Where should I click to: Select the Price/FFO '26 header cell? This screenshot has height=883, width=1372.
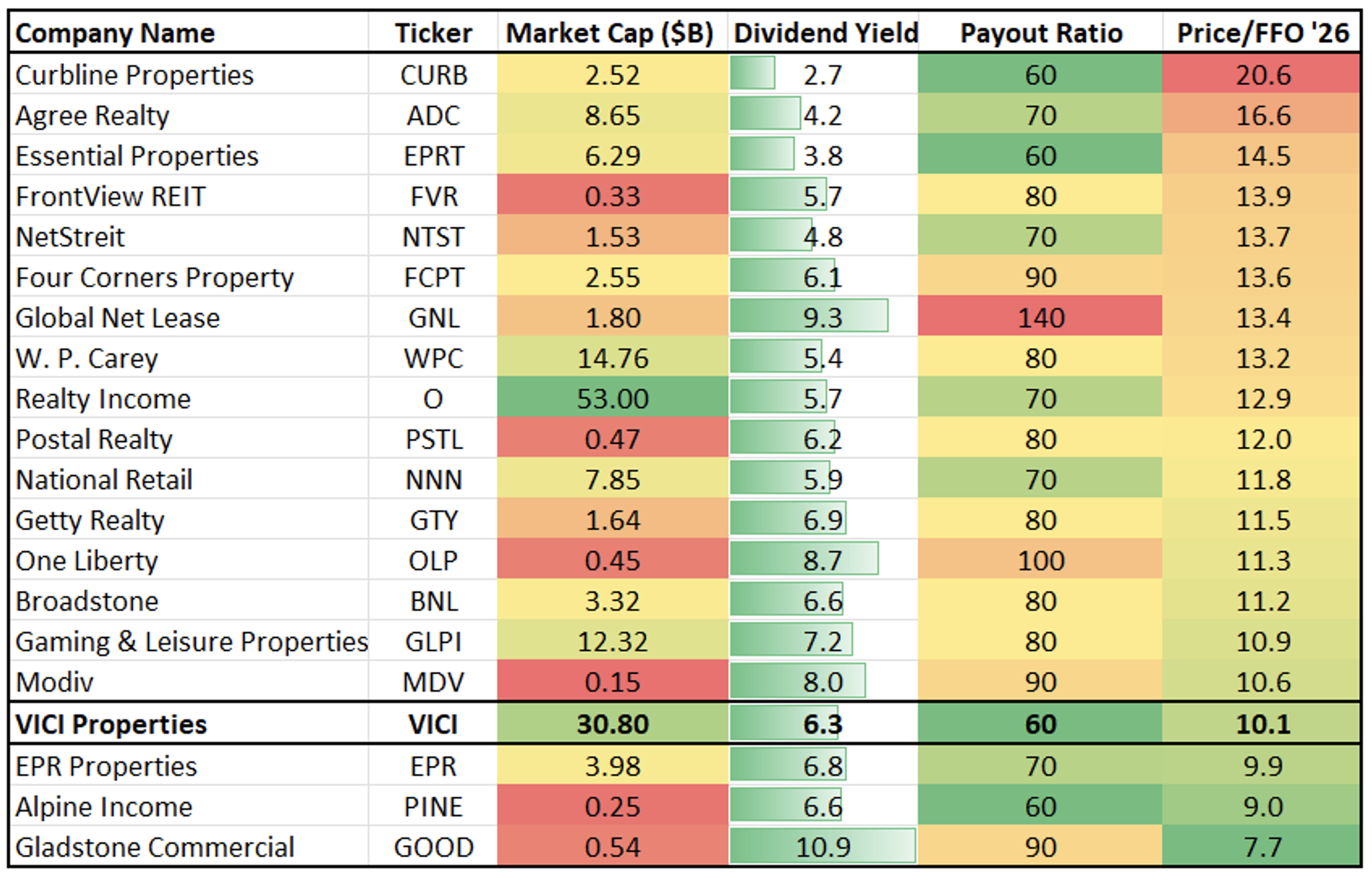coord(1262,33)
